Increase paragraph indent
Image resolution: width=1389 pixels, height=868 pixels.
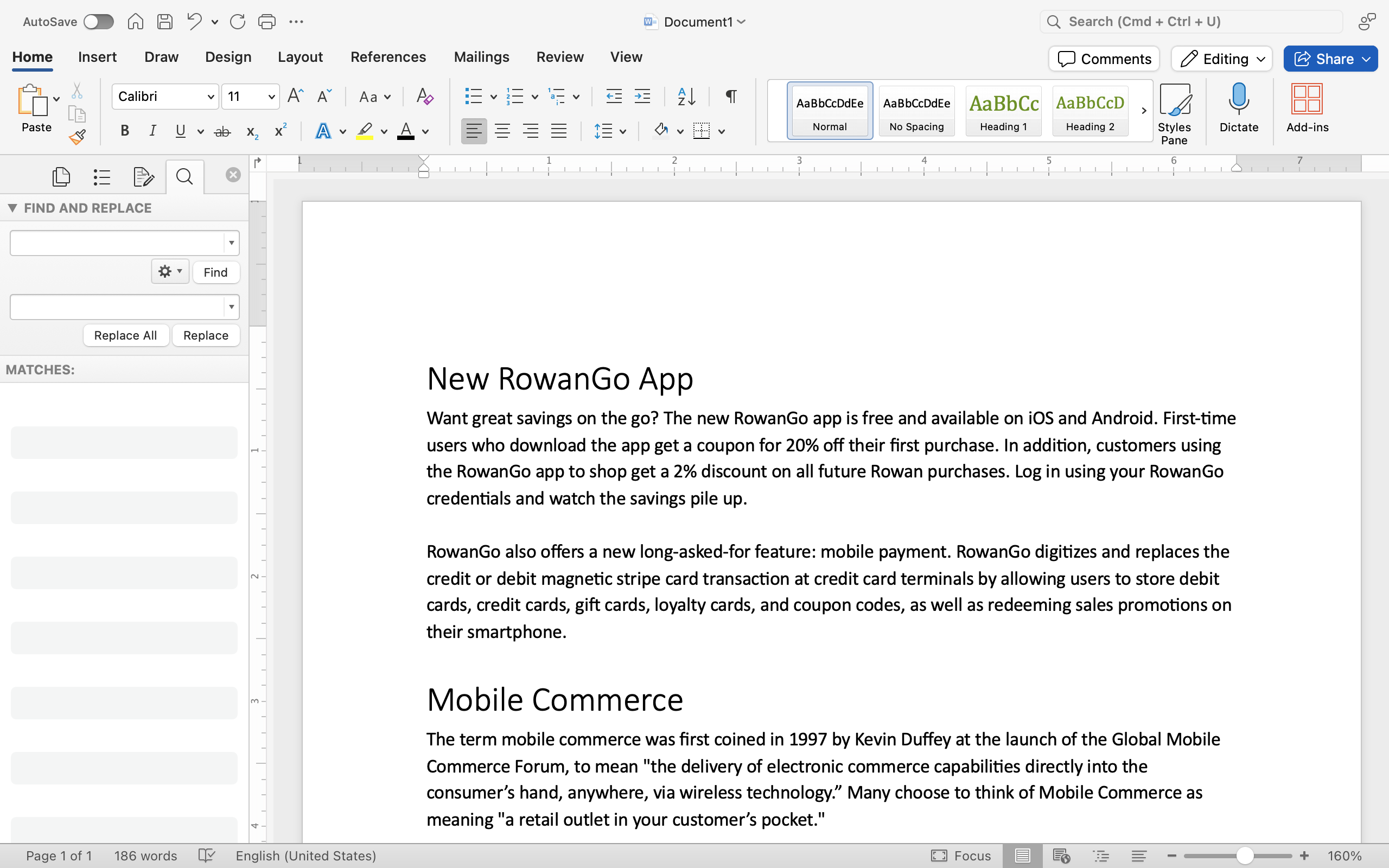click(x=642, y=96)
